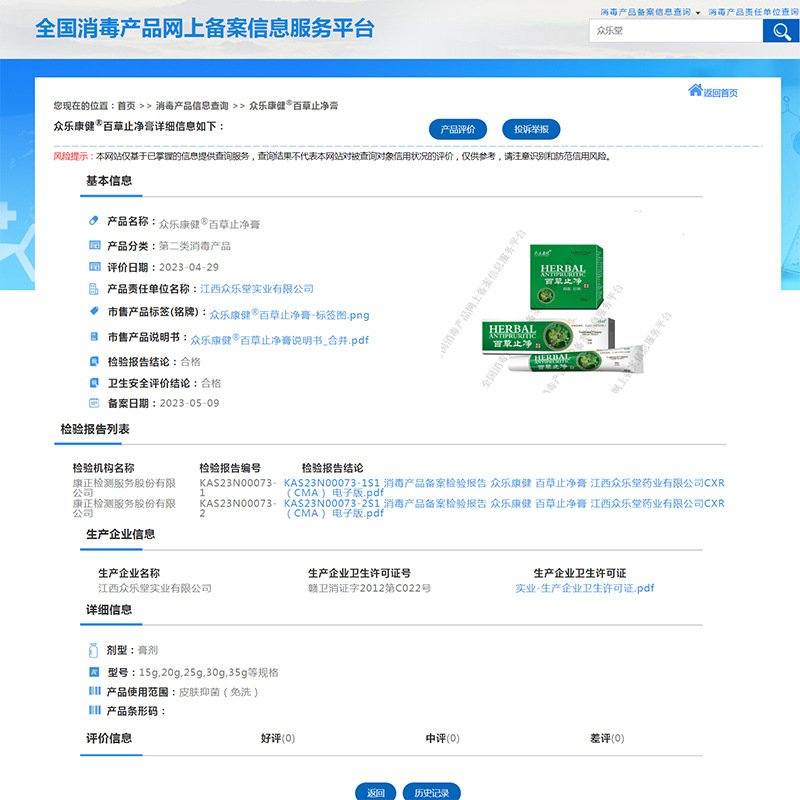This screenshot has width=800, height=800.
Task: Open 实业-生产企业卫生许可证.pdf license link
Action: 585,588
